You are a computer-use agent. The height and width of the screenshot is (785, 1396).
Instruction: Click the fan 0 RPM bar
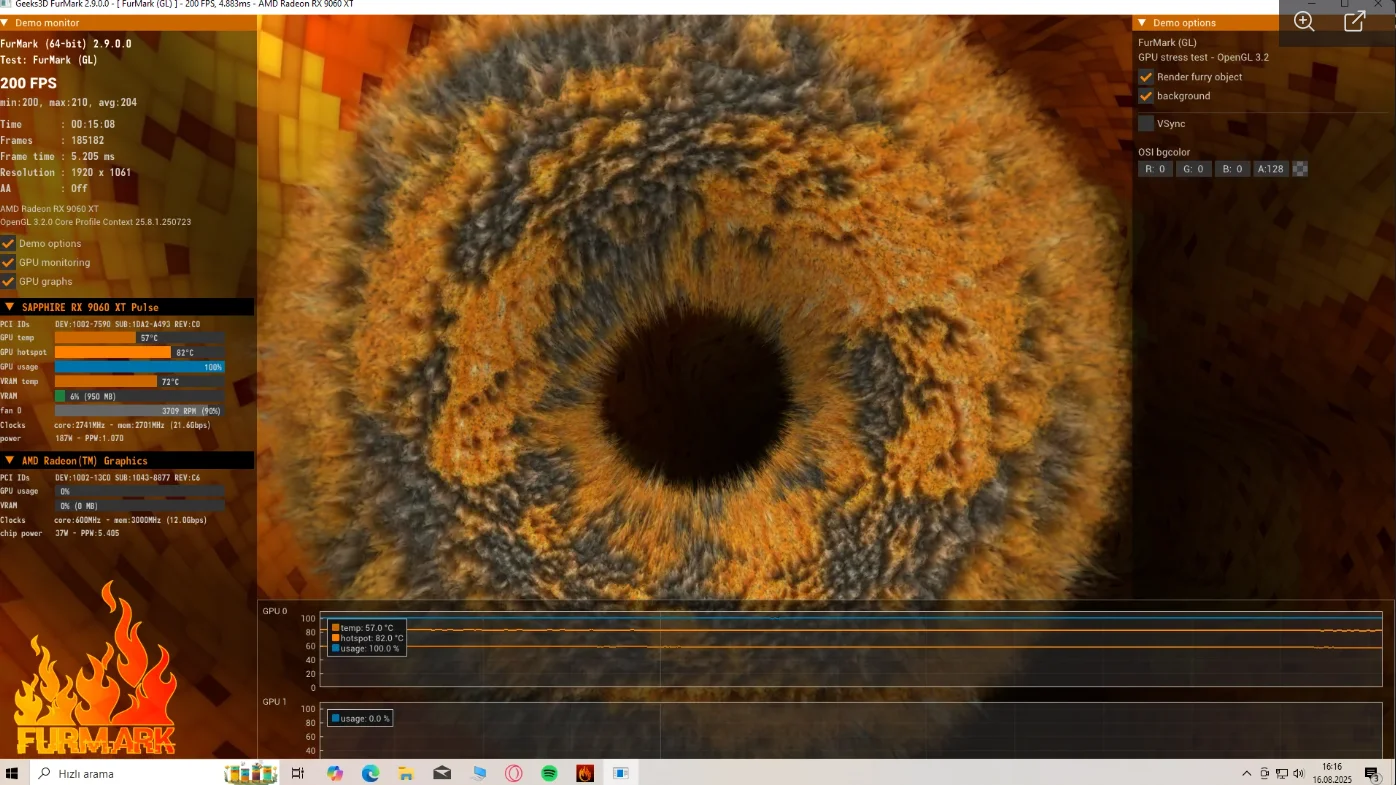pos(139,410)
